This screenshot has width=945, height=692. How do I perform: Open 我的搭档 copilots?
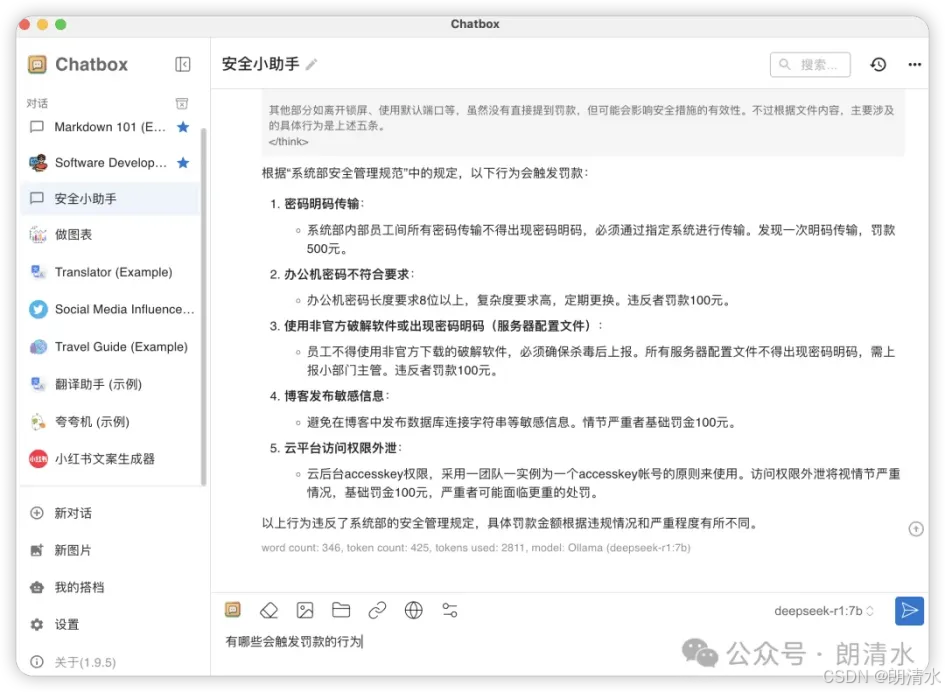(x=78, y=587)
